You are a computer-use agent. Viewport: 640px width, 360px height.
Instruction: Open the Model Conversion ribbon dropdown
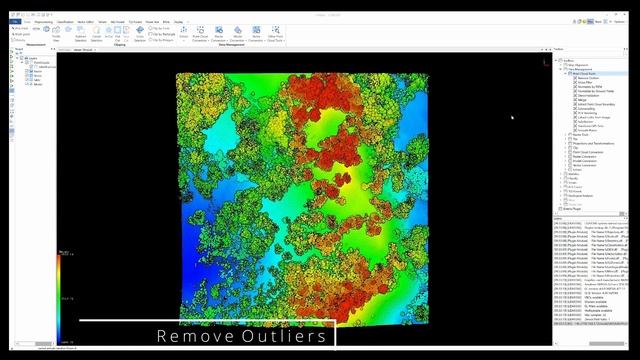point(238,33)
